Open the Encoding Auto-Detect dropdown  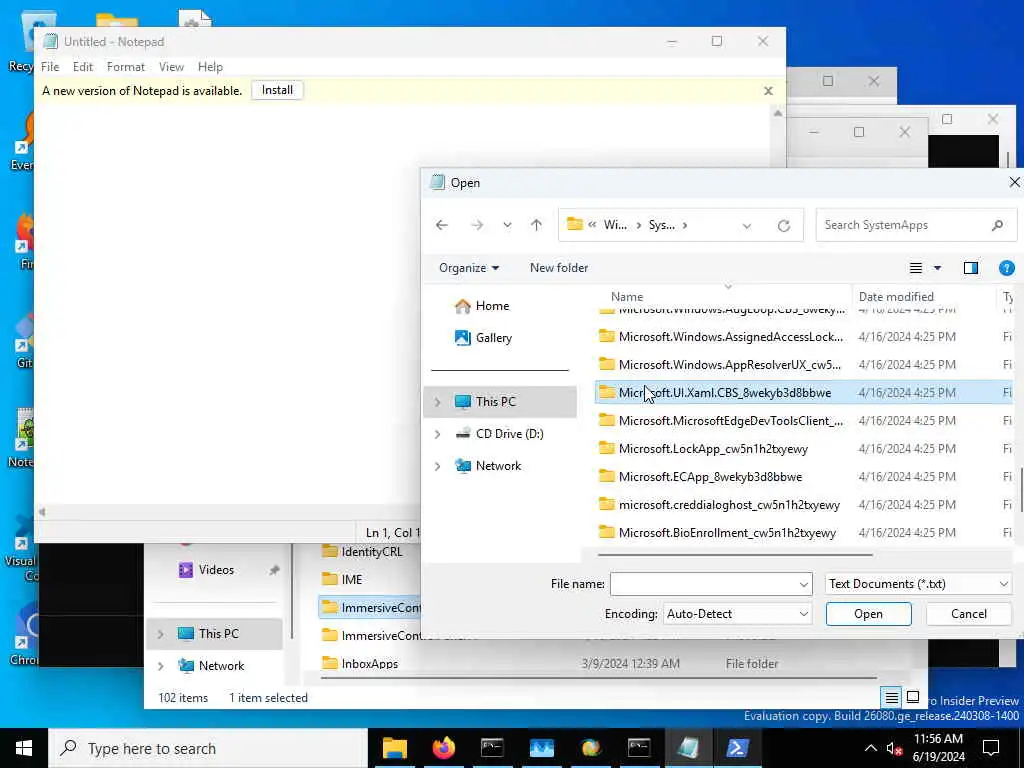tap(737, 614)
